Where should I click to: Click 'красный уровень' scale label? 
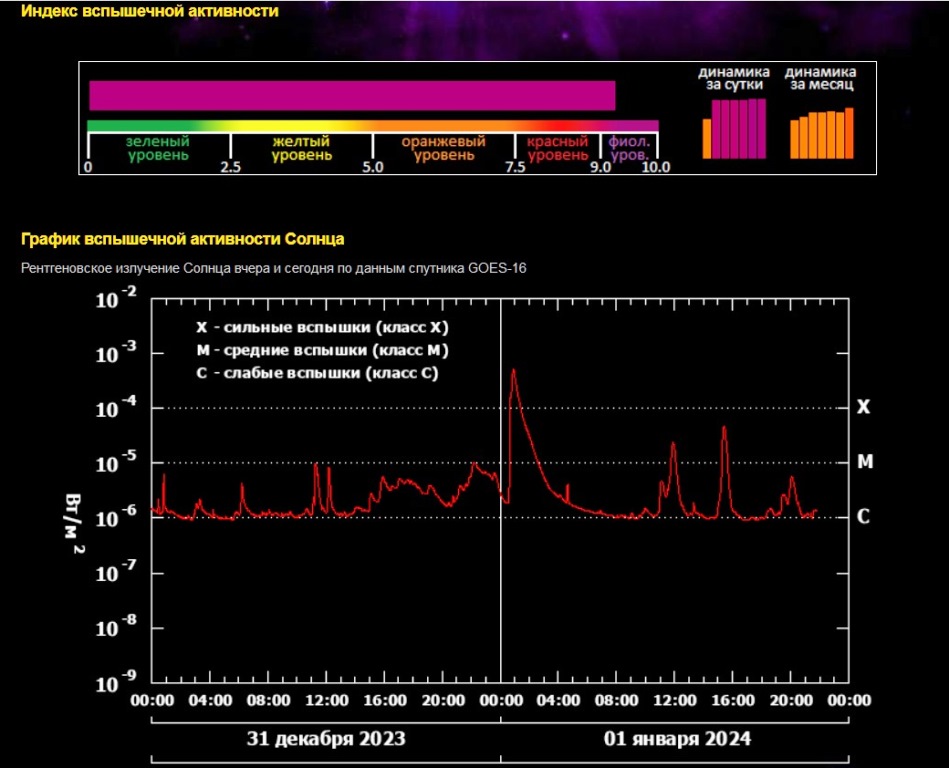point(557,148)
